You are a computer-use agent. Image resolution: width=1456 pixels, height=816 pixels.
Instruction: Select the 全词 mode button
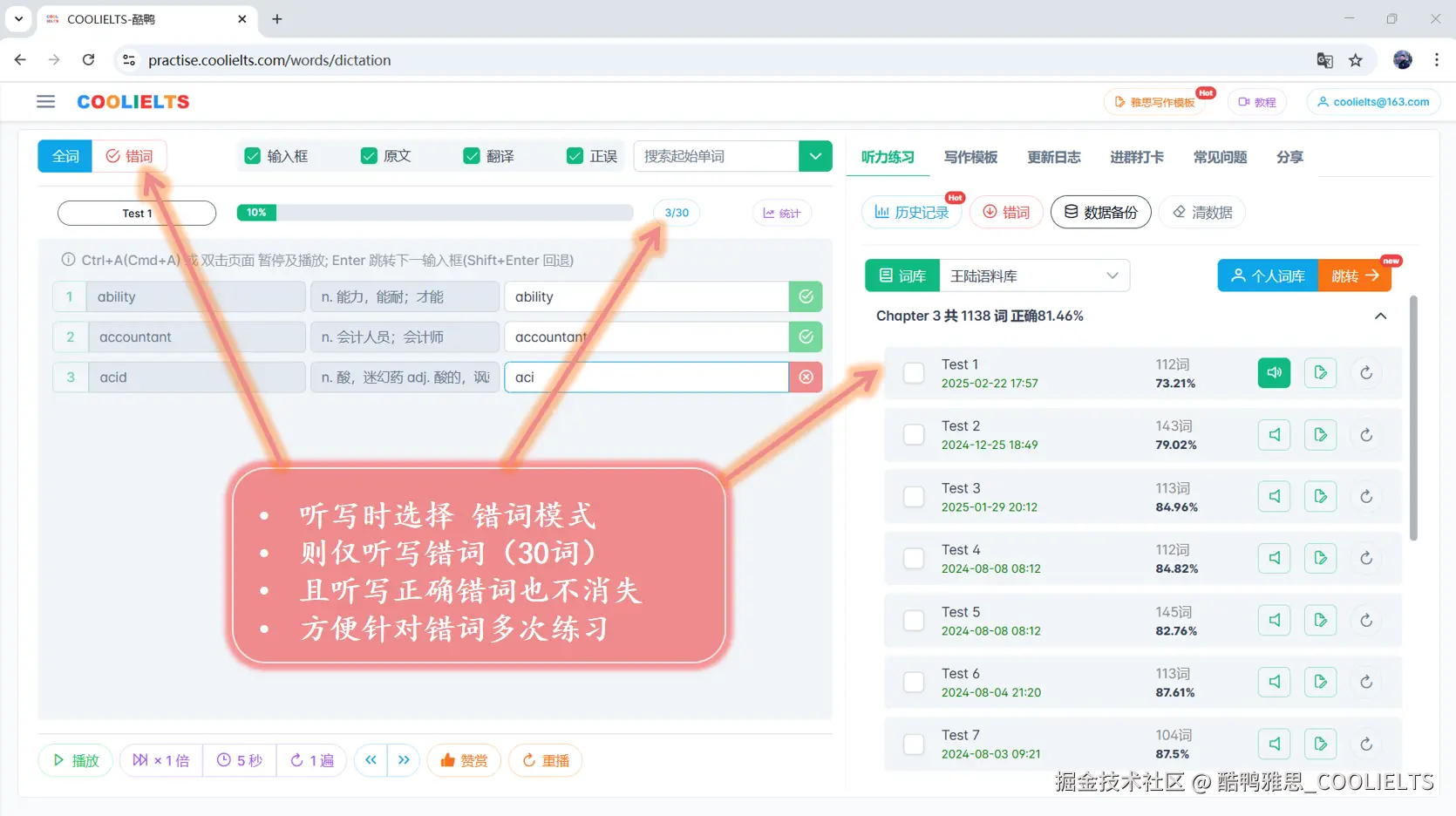point(65,156)
